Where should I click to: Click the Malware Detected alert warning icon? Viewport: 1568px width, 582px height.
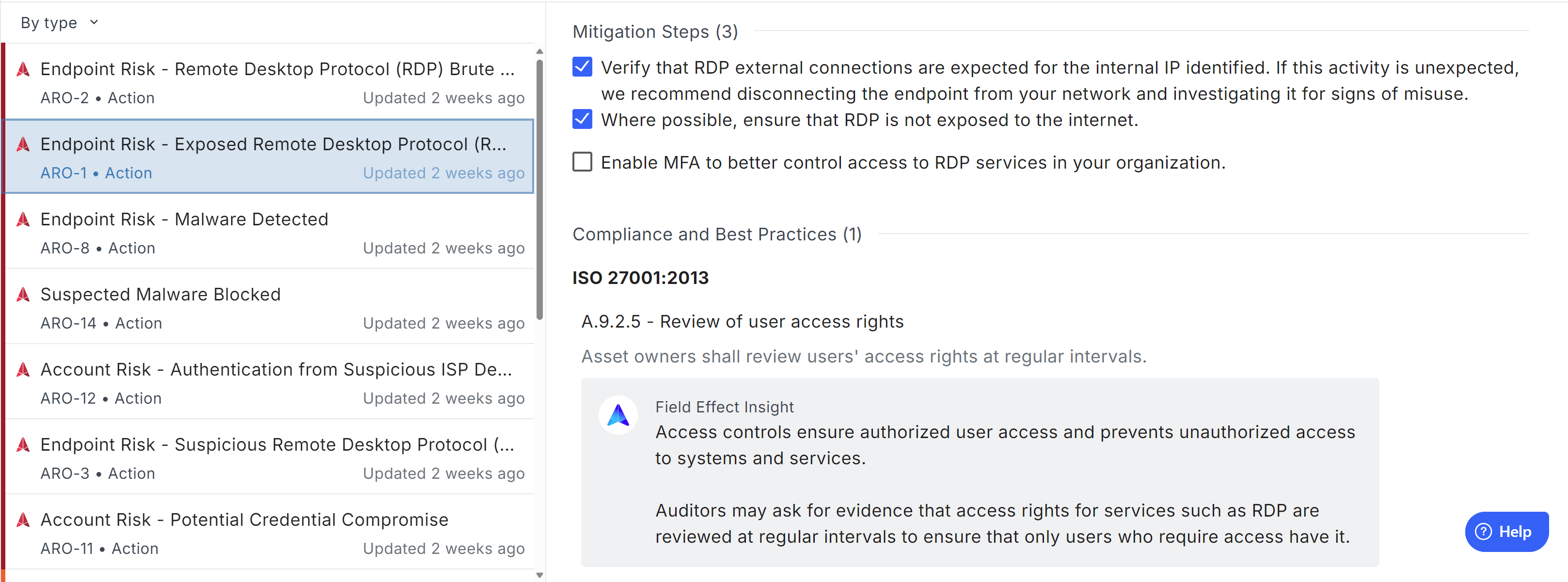(23, 219)
